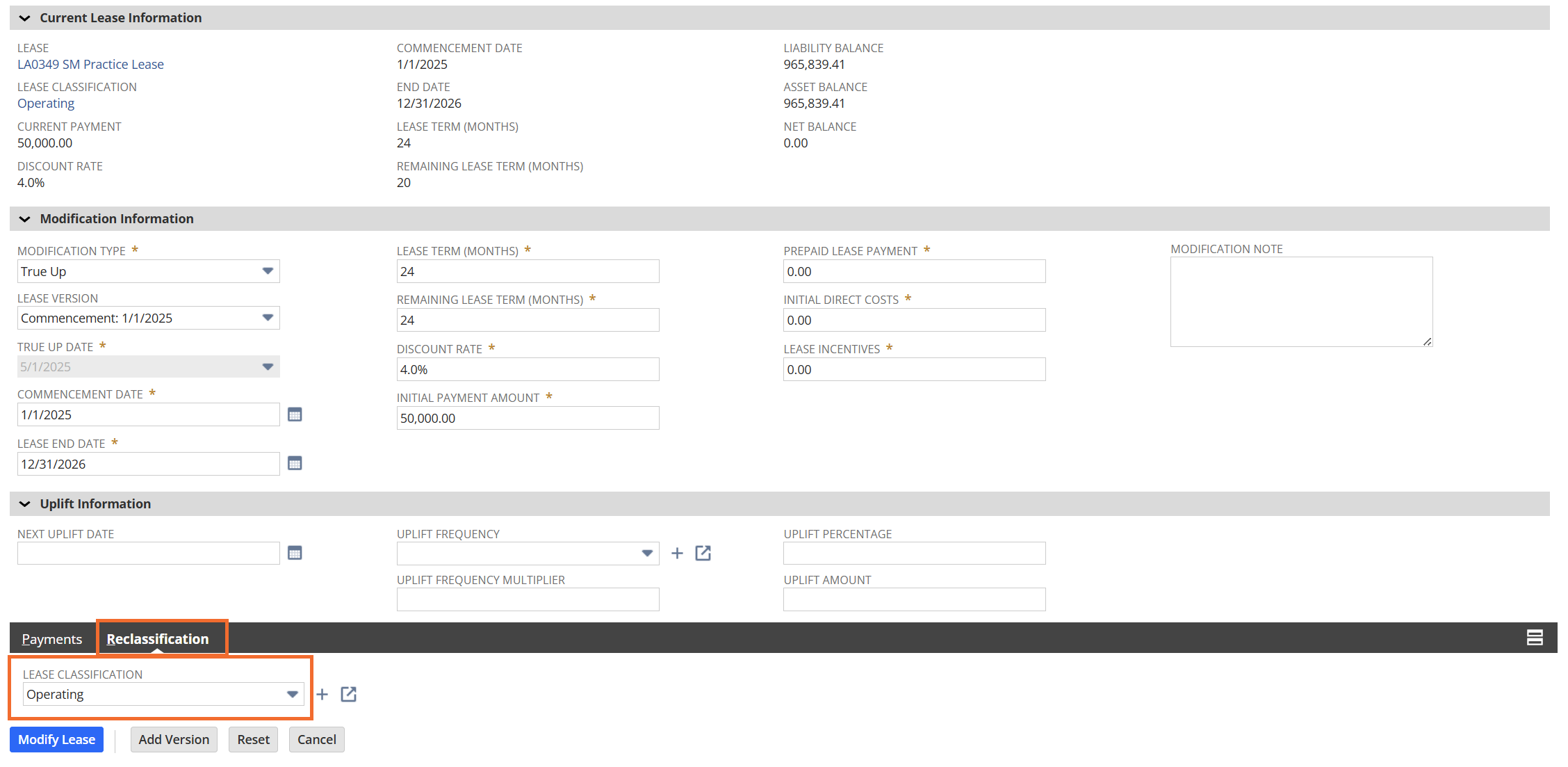This screenshot has width=1568, height=767.
Task: Click Add Version button
Action: click(174, 739)
